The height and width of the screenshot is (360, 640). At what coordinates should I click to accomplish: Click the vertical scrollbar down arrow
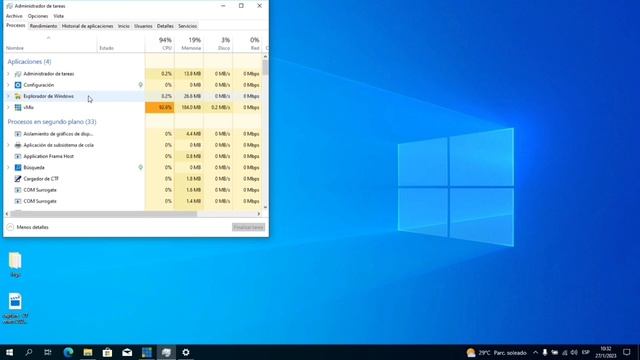tap(265, 207)
